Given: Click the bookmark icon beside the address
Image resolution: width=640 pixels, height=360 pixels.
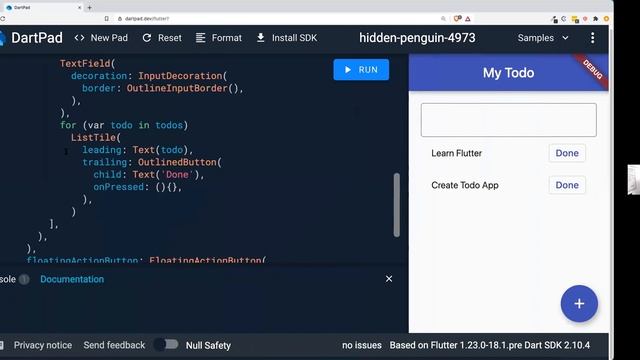Looking at the screenshot, I should pyautogui.click(x=107, y=18).
